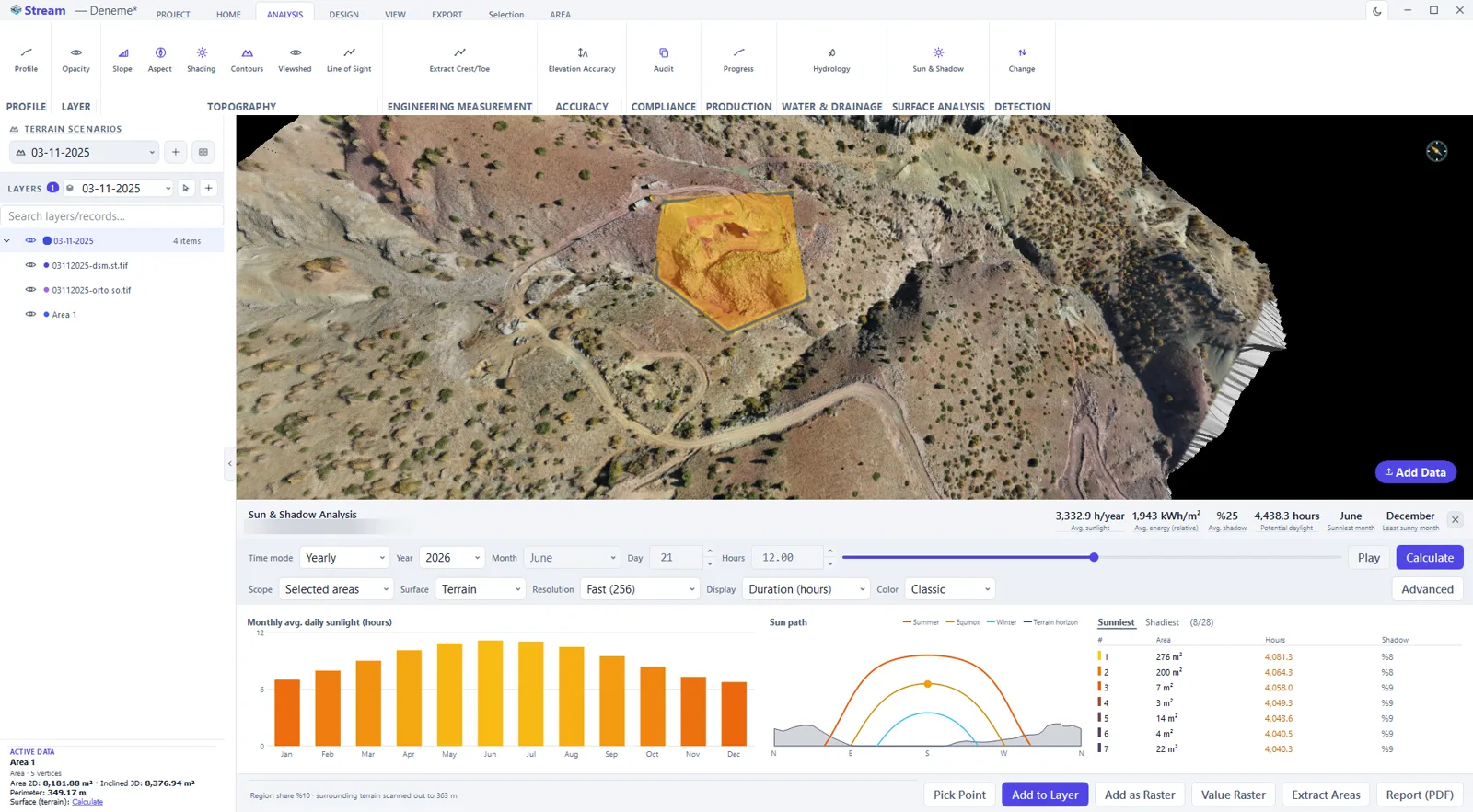Open the Contours tool
Image resolution: width=1473 pixels, height=812 pixels.
pos(247,59)
